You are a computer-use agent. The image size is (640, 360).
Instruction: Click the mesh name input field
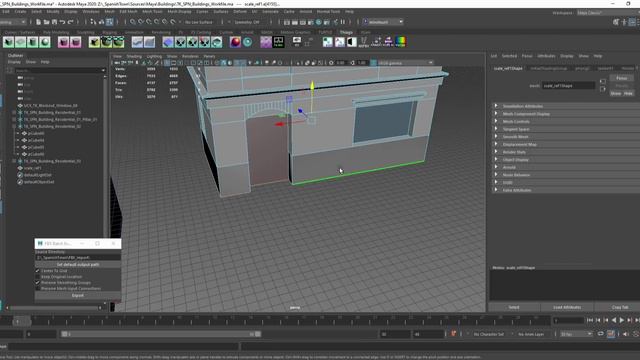tap(568, 86)
